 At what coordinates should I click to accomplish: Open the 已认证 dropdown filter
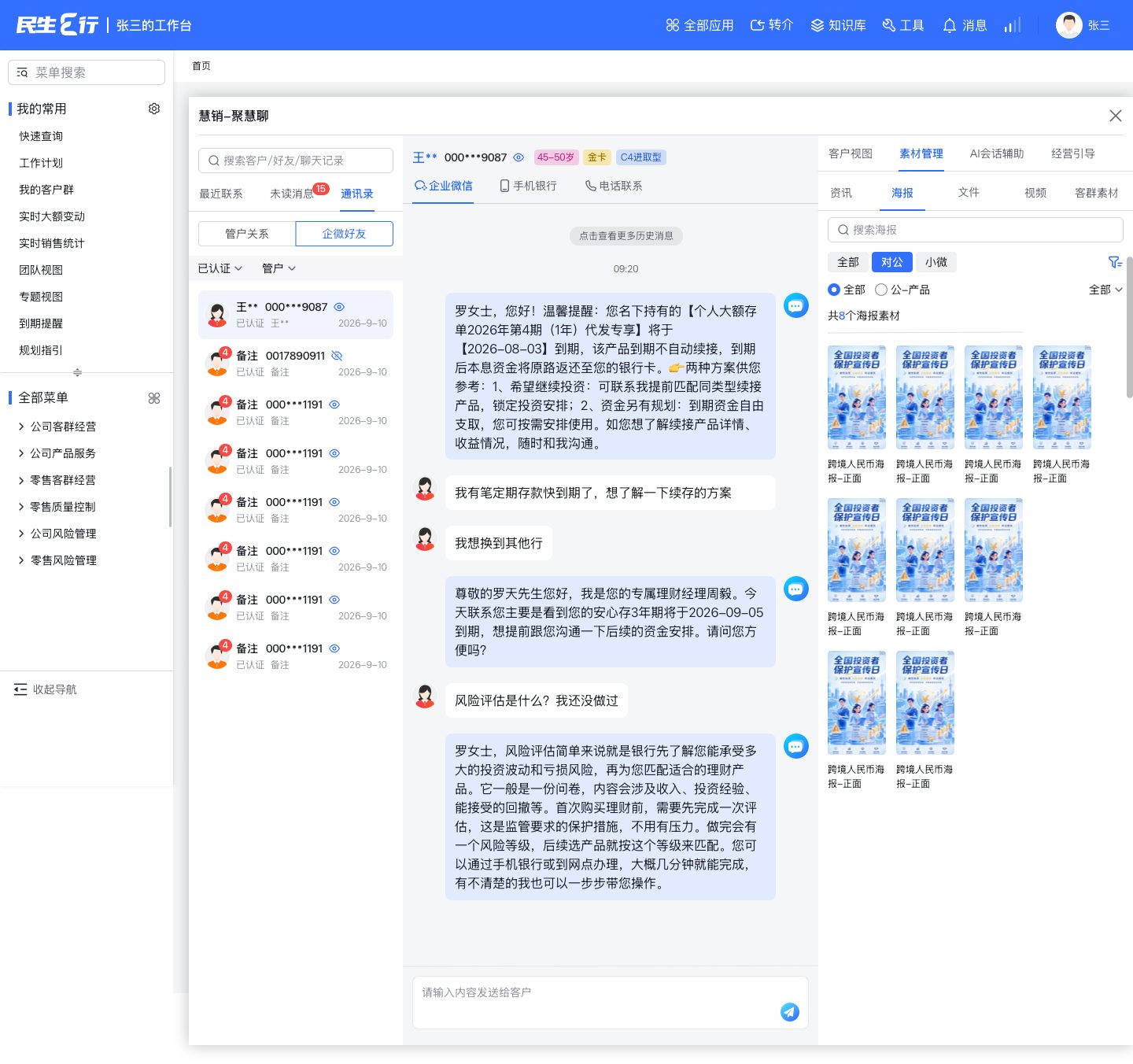pyautogui.click(x=220, y=268)
